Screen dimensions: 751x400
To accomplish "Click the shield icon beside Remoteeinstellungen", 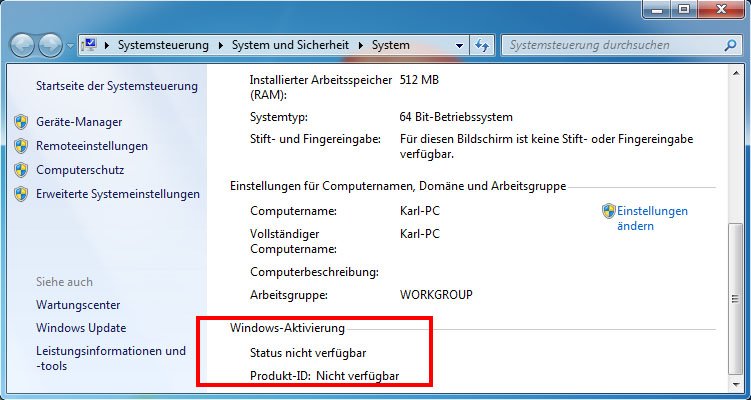I will click(x=21, y=146).
